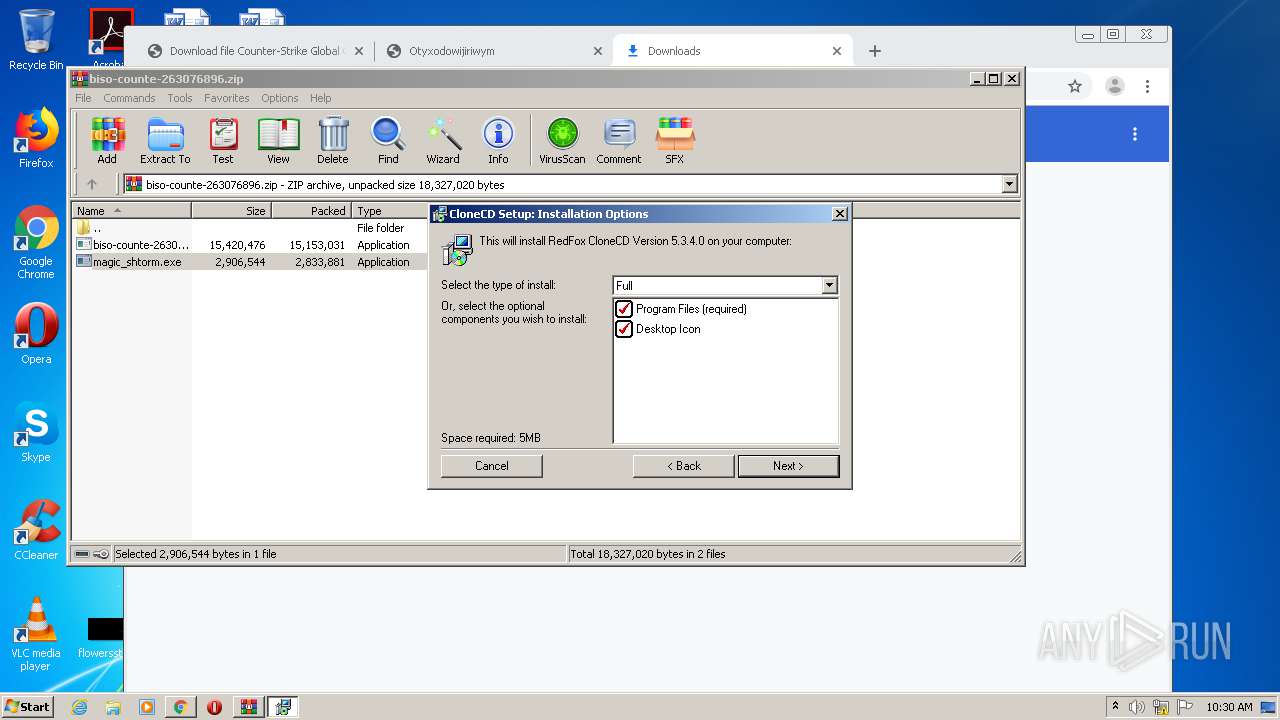Open the Comment tool
1280x720 pixels.
tap(619, 141)
